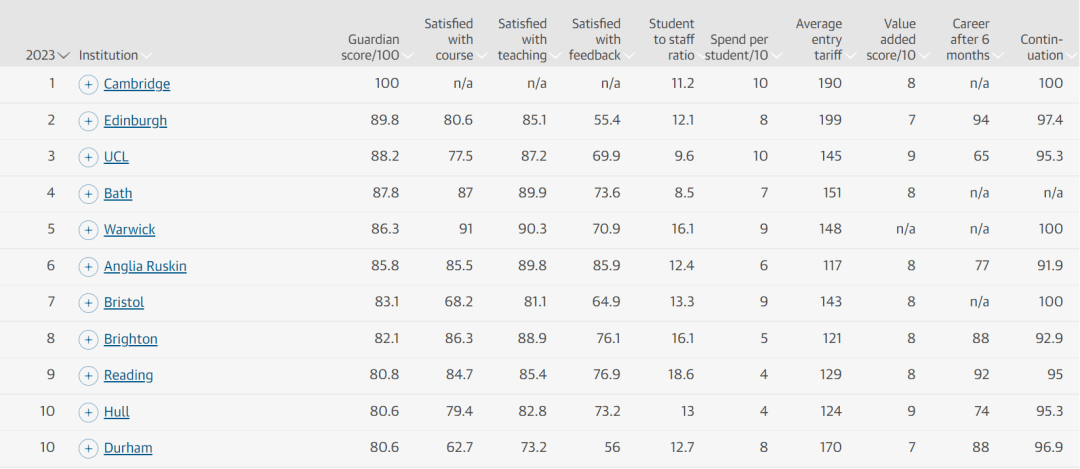This screenshot has width=1080, height=469.
Task: Sort table by Institution column header
Action: tap(115, 56)
